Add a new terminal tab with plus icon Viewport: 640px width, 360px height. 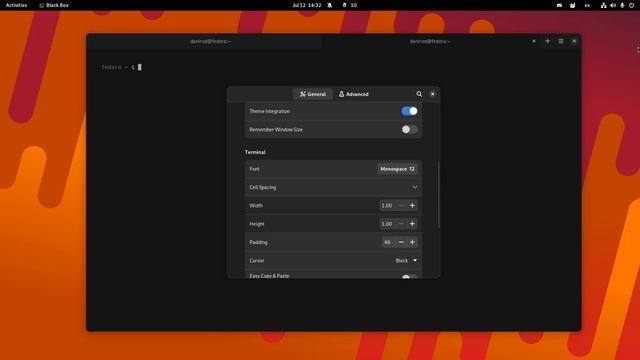[547, 41]
